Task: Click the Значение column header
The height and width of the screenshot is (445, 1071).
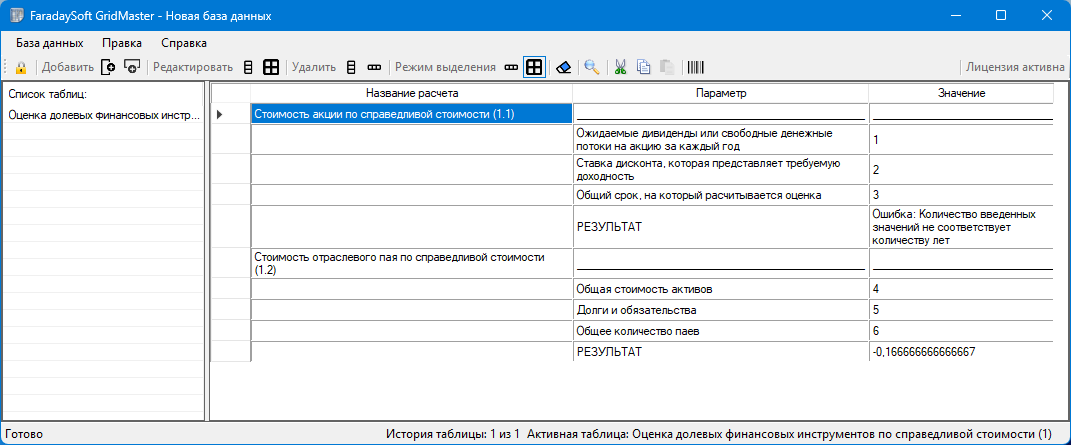Action: 961,93
